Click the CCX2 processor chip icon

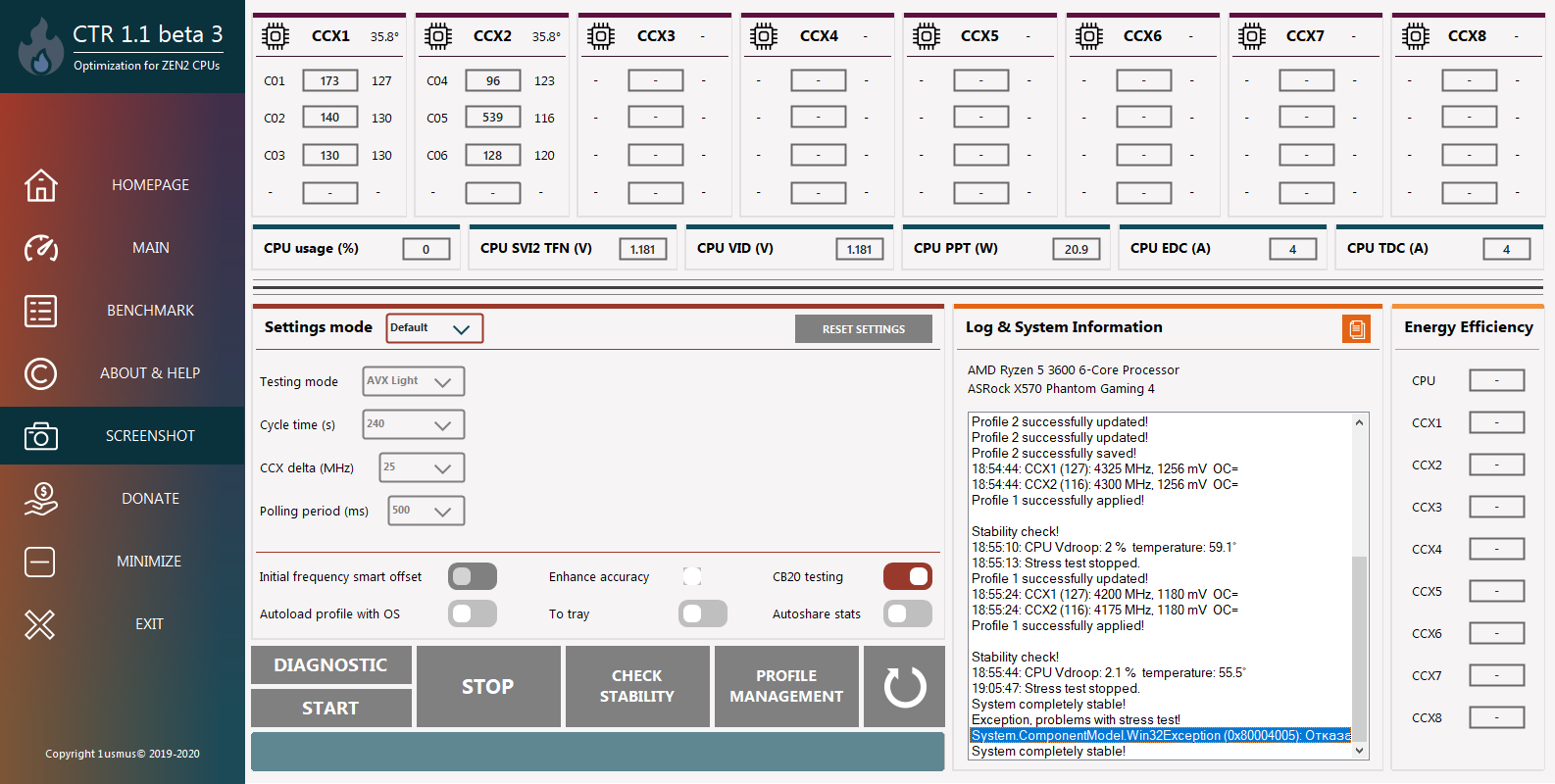[438, 36]
